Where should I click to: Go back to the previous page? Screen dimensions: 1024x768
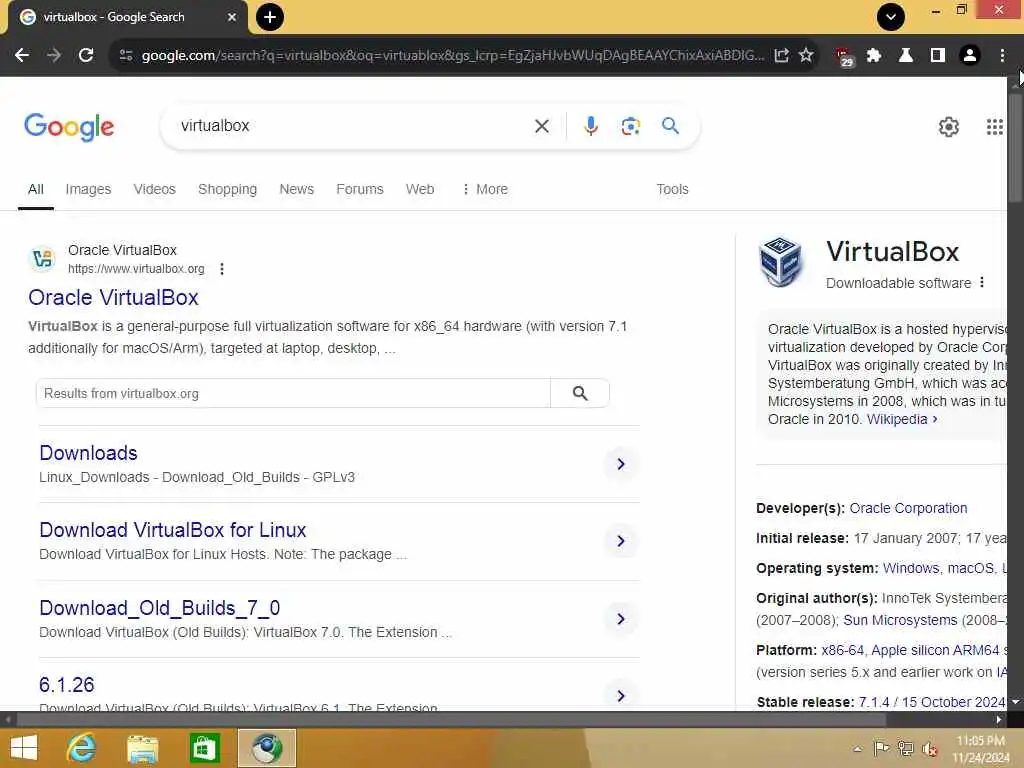click(x=22, y=56)
